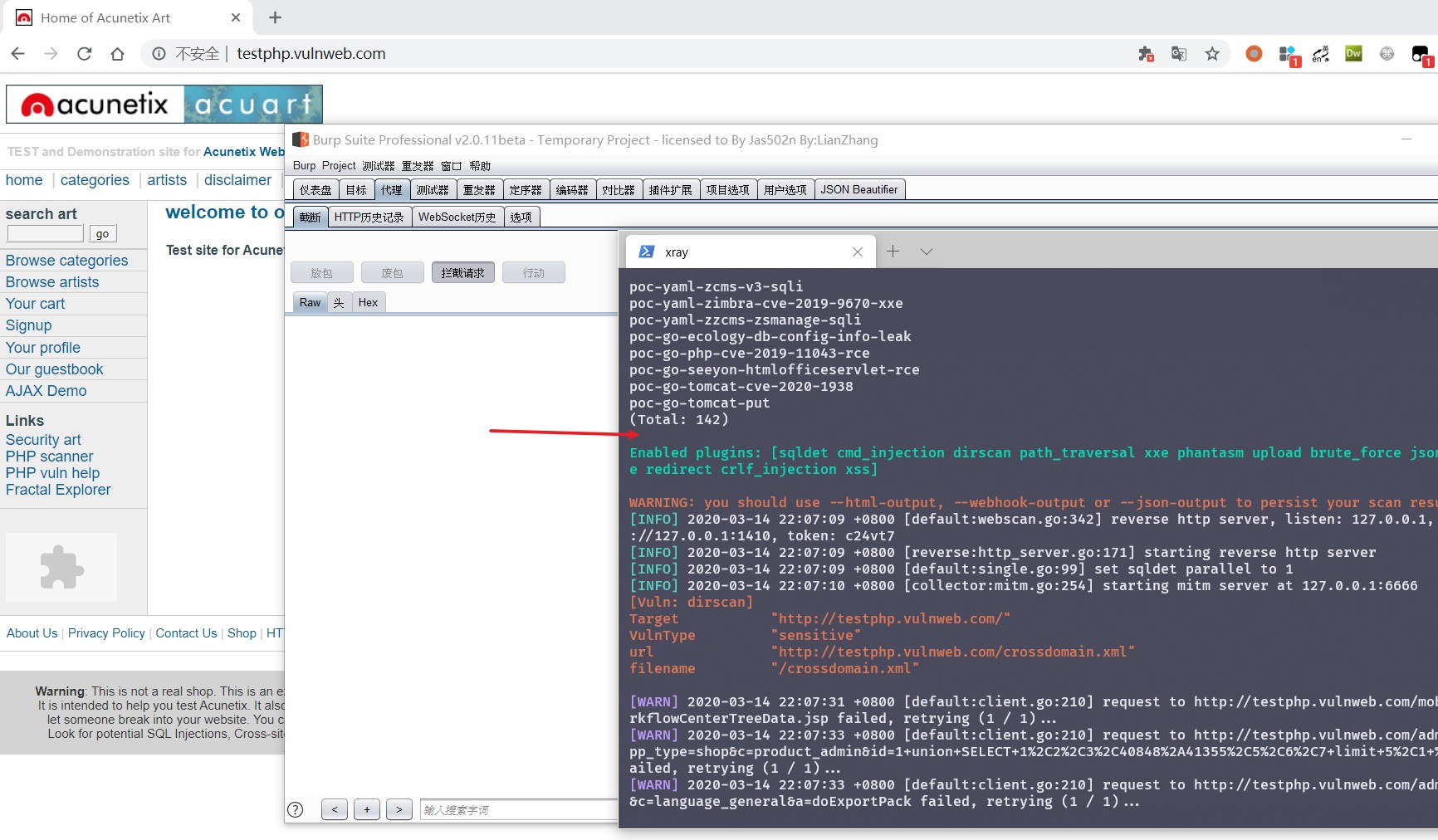Click the acunetix logo on the website
1438x840 pixels.
point(164,105)
